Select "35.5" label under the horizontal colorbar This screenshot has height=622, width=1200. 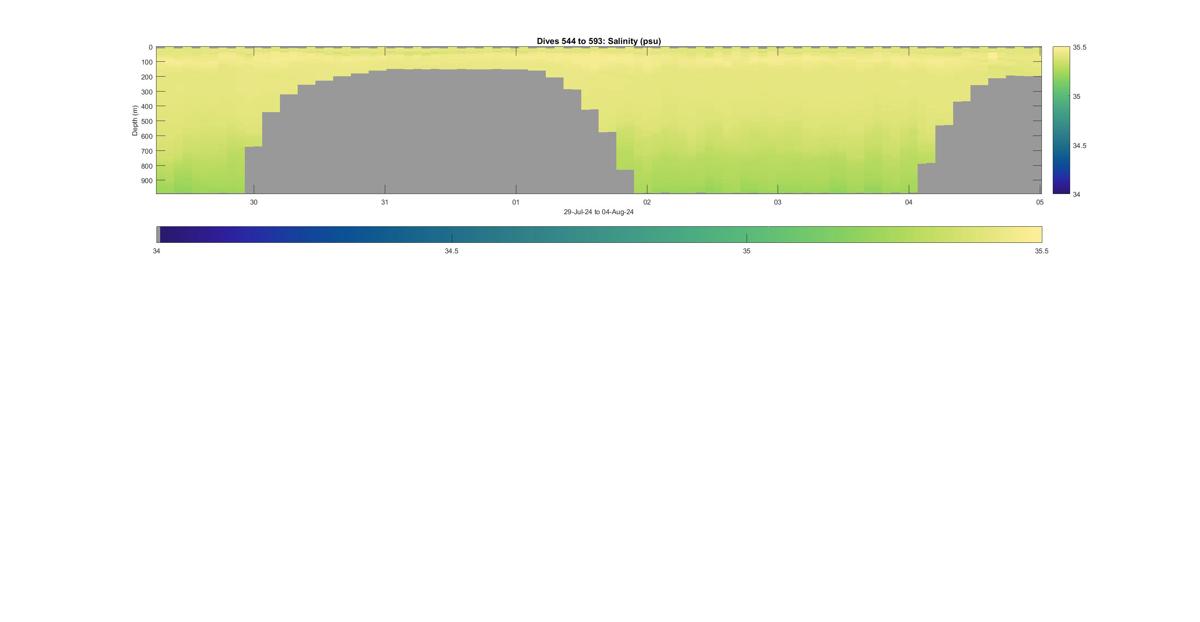[x=1042, y=251]
